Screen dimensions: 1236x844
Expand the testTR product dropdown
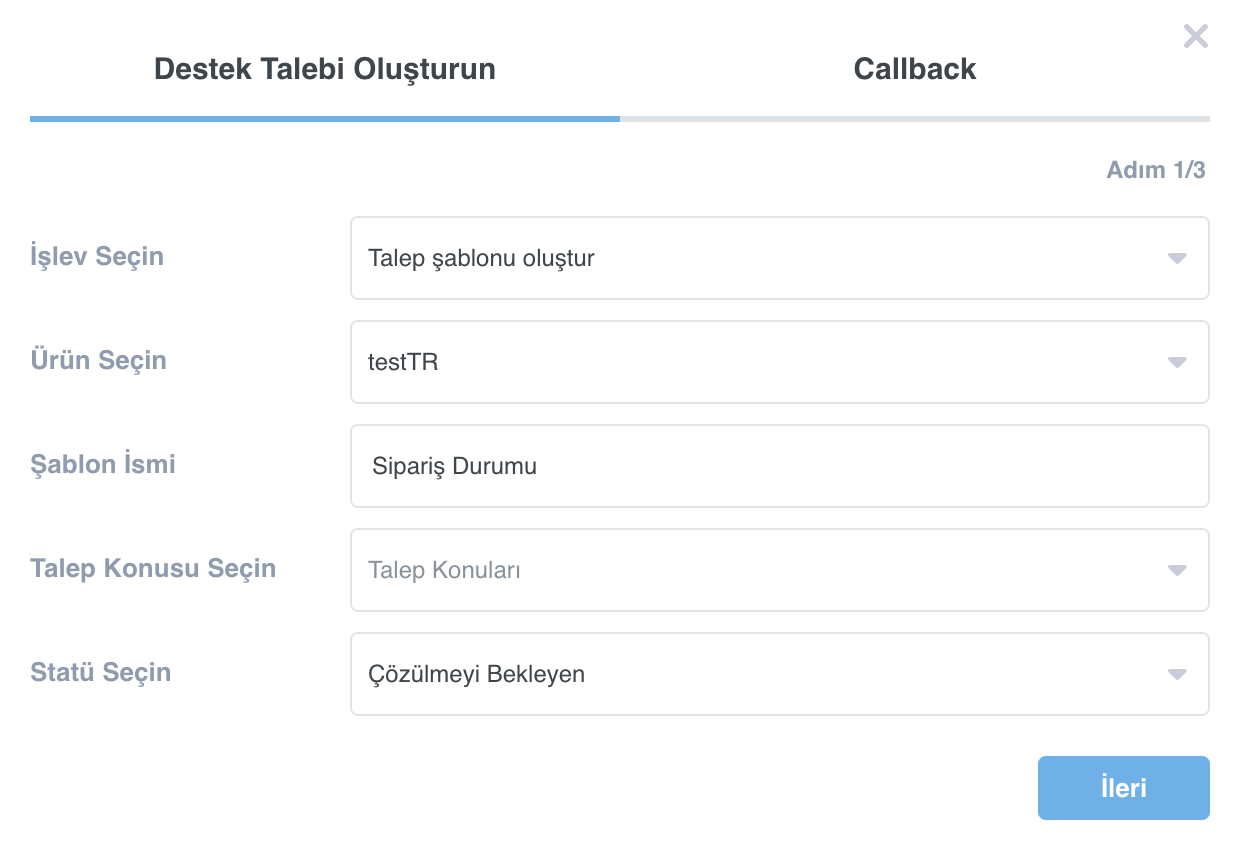pos(780,362)
